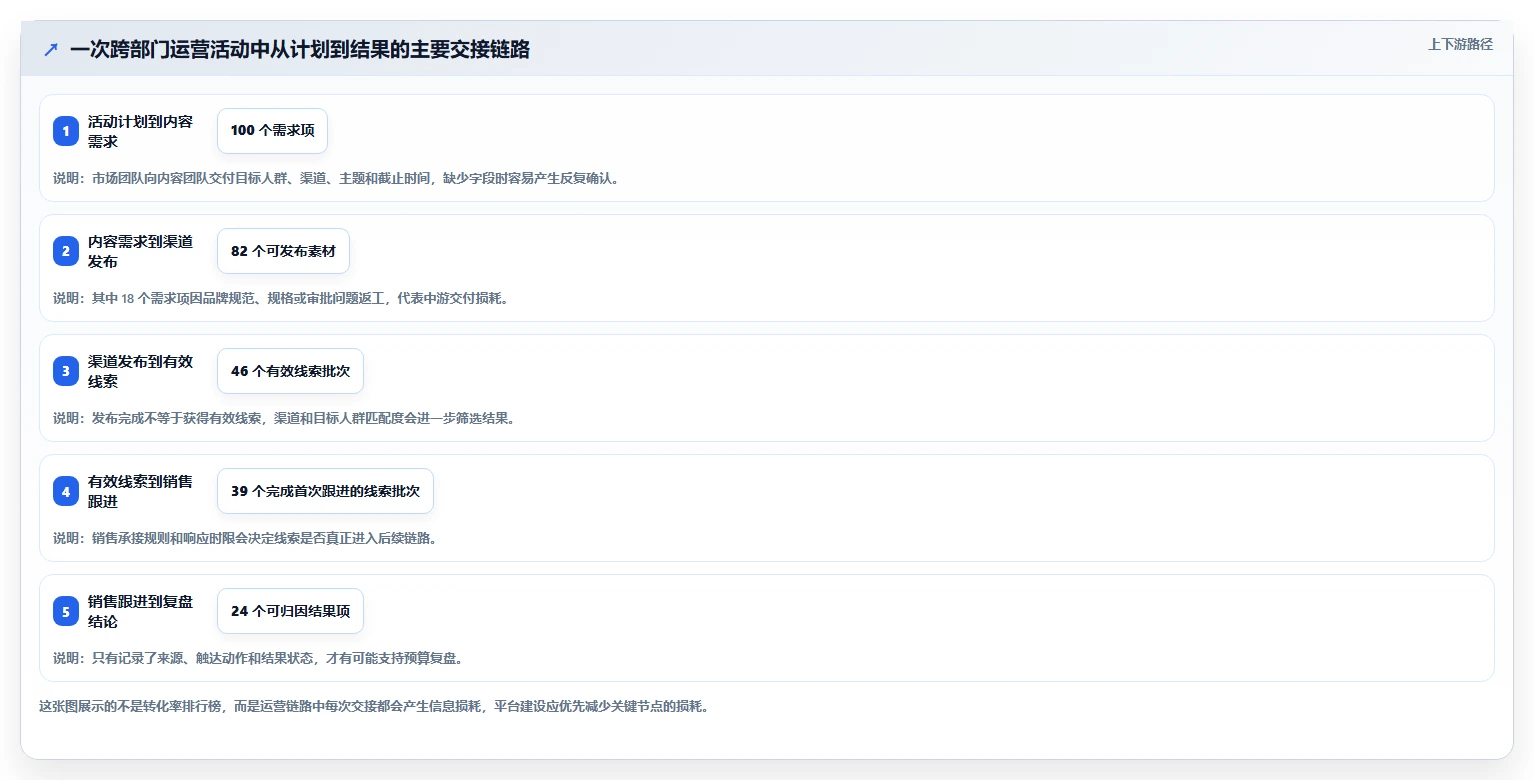Click the '100 个需求项' pill
1534x780 pixels.
pyautogui.click(x=272, y=131)
